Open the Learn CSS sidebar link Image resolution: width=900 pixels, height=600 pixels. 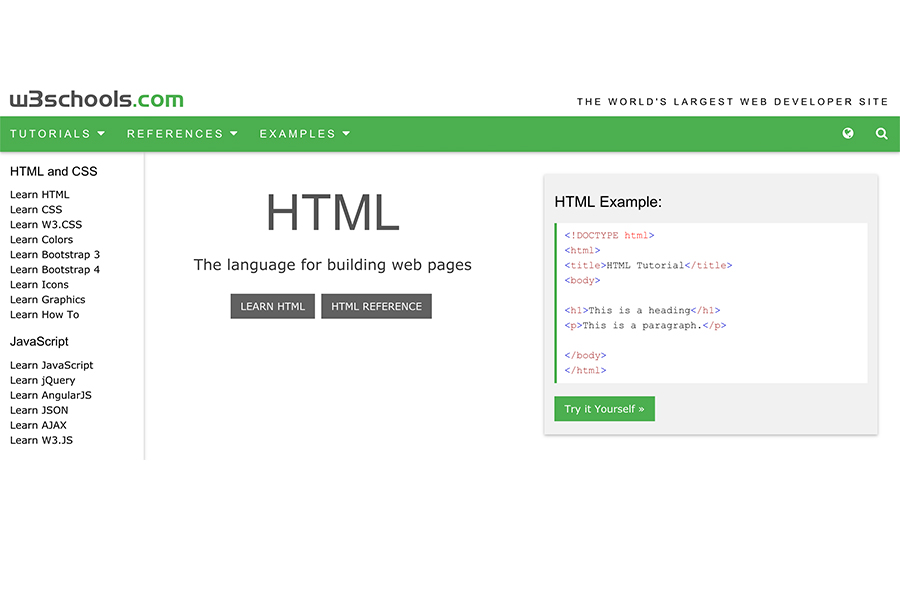36,210
